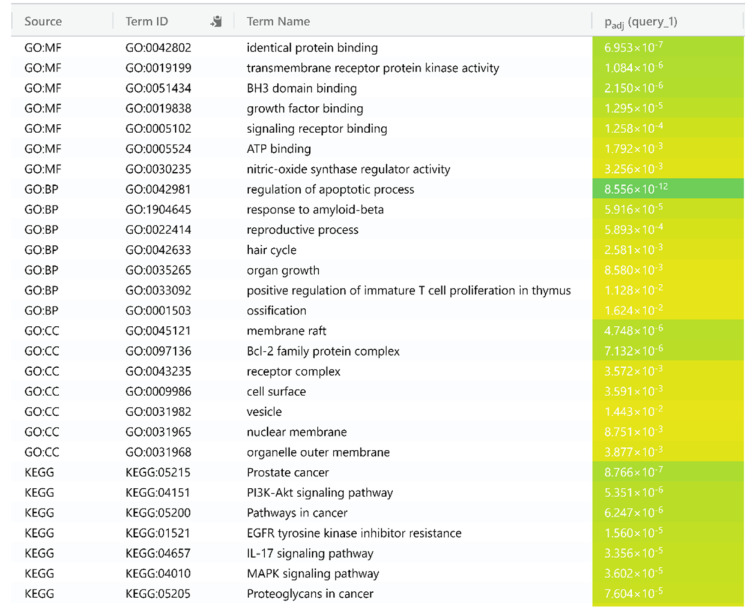Sort by the Source column header
This screenshot has width=755, height=614.
pos(43,21)
